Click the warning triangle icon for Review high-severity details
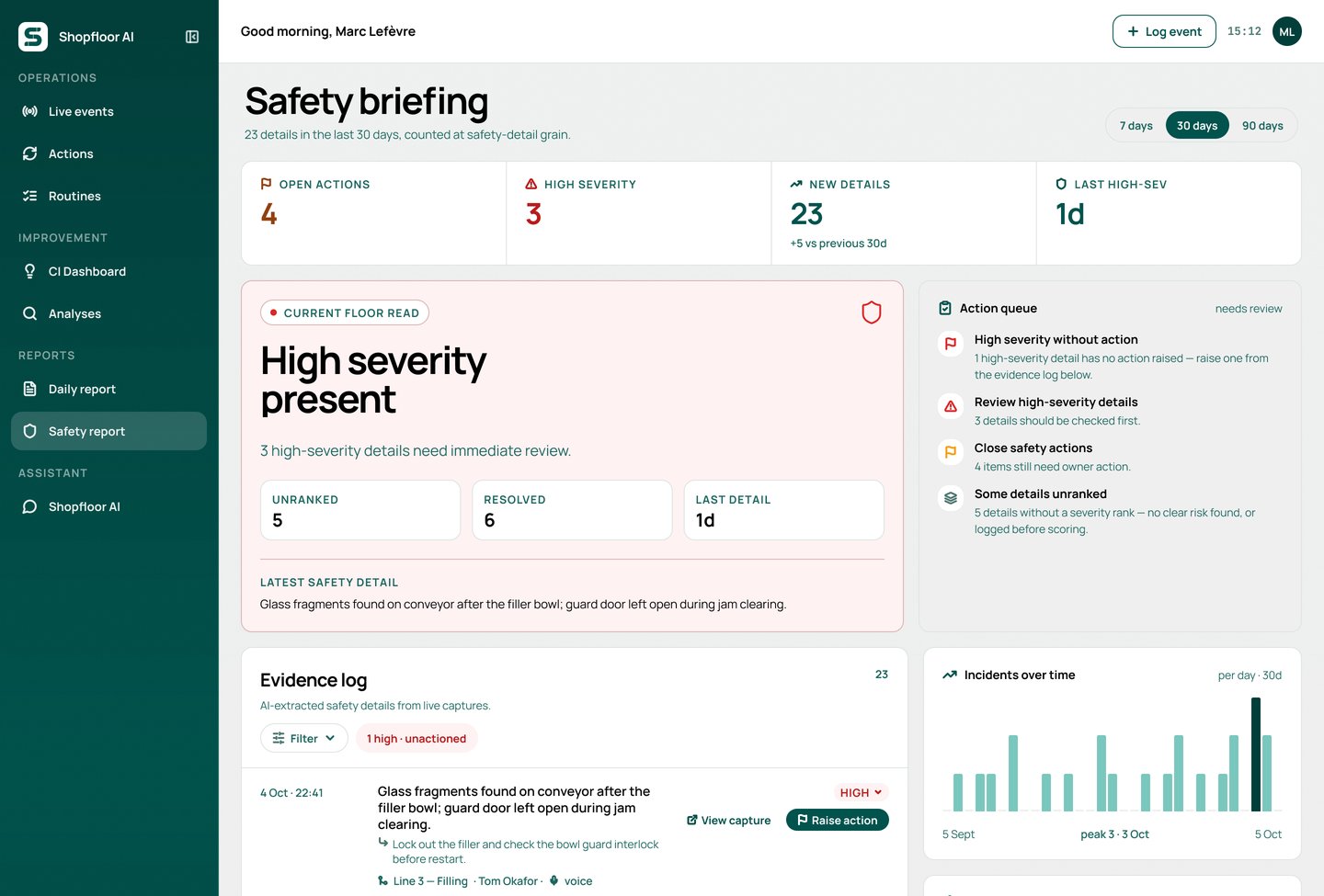Screen dimensions: 1324x896 (951, 406)
